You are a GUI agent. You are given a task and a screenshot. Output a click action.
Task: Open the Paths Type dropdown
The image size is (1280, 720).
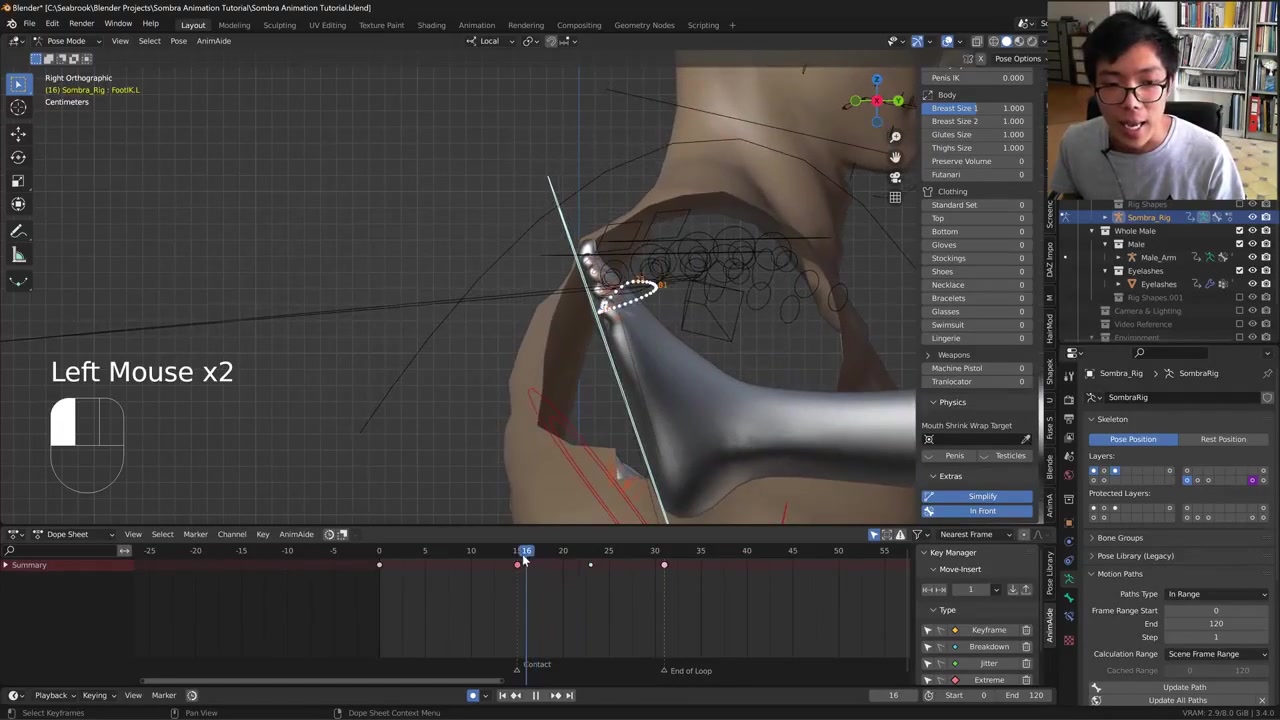(x=1216, y=594)
